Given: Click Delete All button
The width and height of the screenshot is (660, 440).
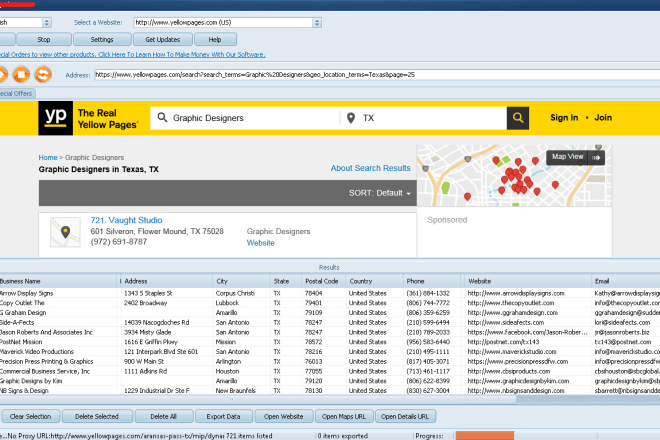Looking at the screenshot, I should (x=163, y=416).
